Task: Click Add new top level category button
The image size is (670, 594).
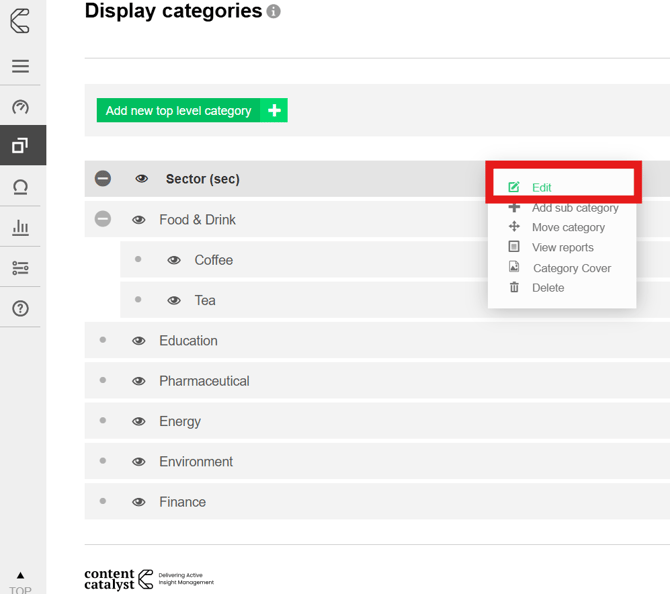Action: pos(191,110)
